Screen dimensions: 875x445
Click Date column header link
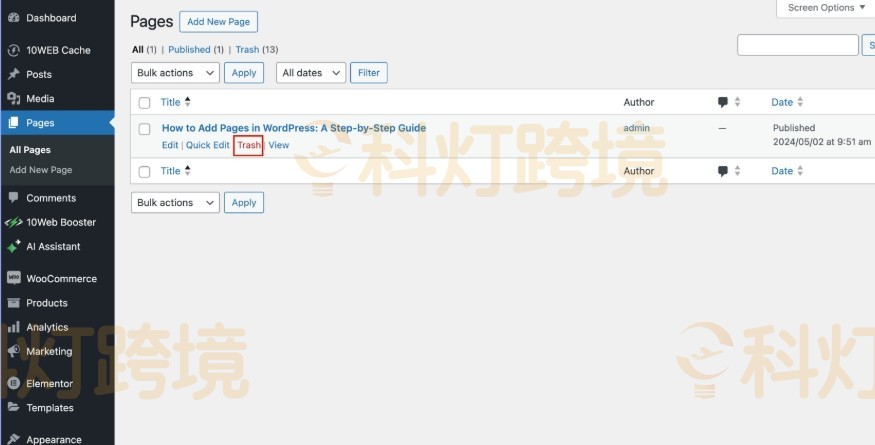[x=782, y=102]
